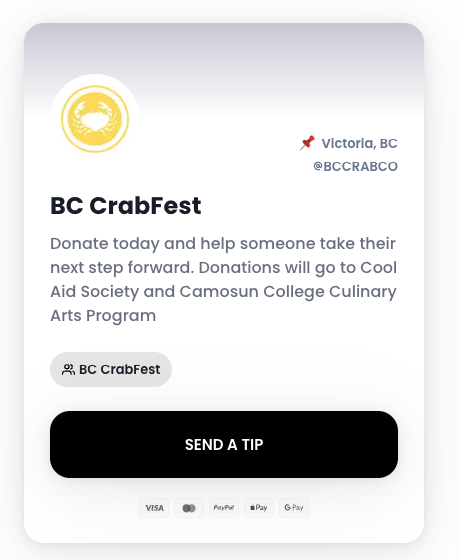Choose the Apple Pay icon

(x=259, y=508)
